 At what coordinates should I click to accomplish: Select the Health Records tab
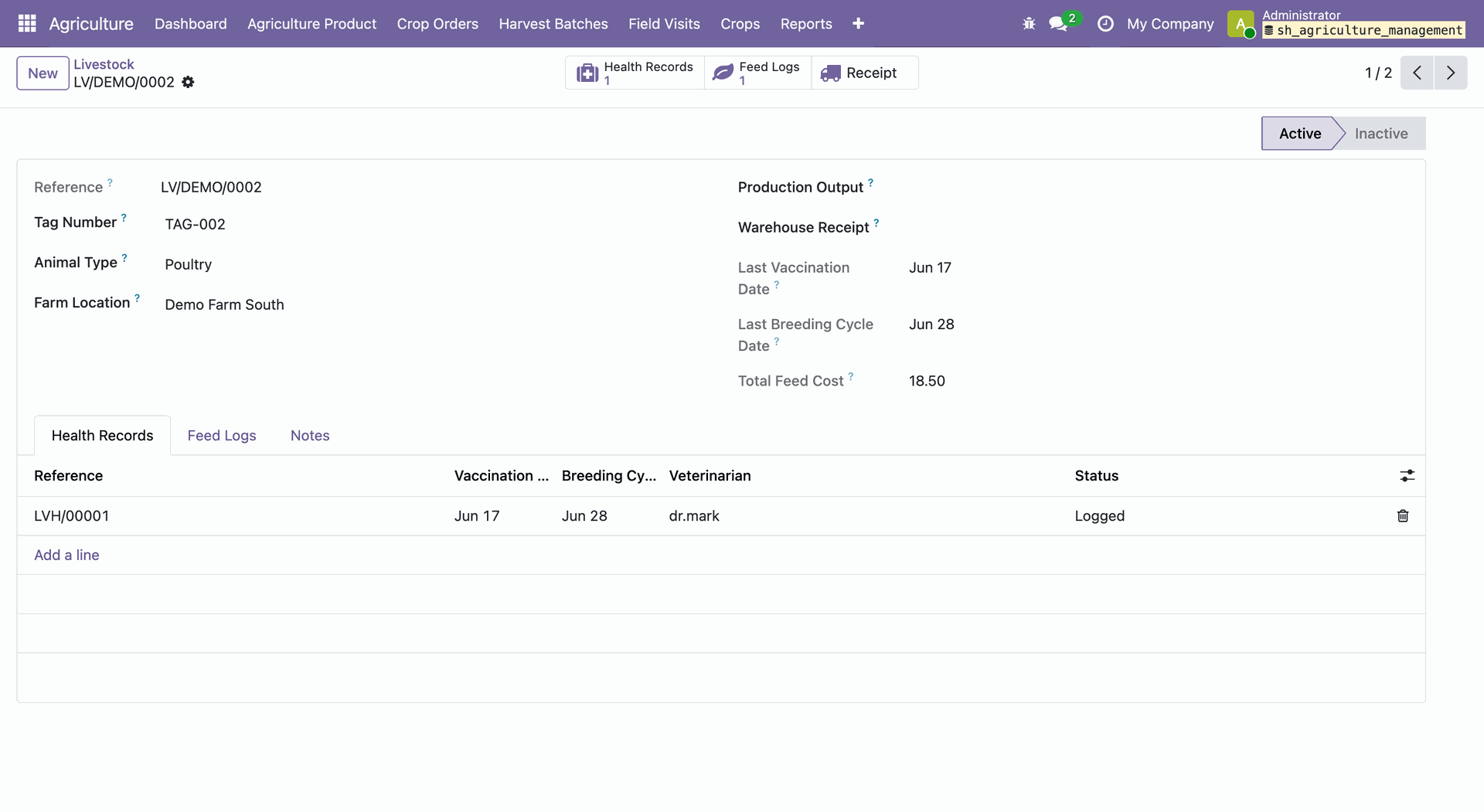(103, 436)
